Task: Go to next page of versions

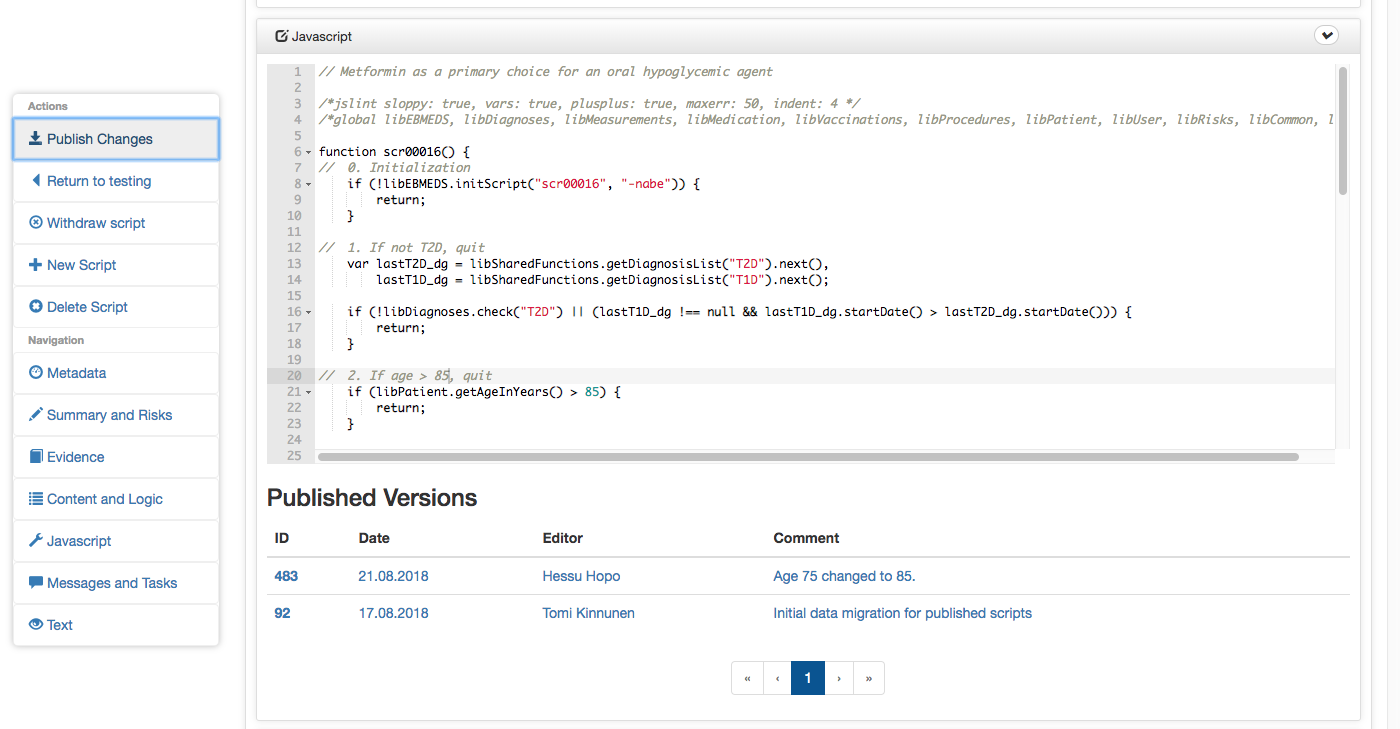Action: pos(839,678)
